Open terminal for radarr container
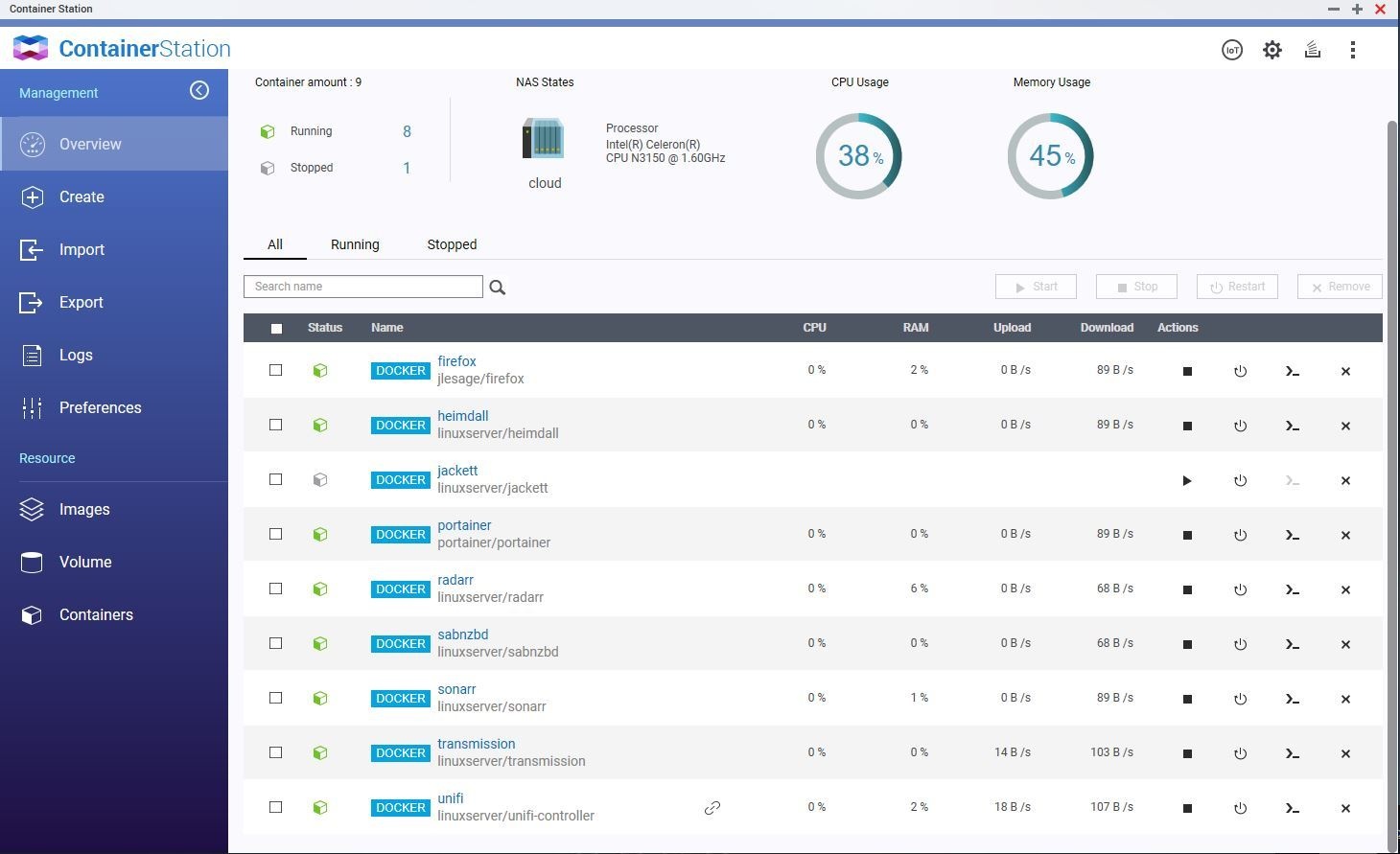1400x854 pixels. [1293, 589]
